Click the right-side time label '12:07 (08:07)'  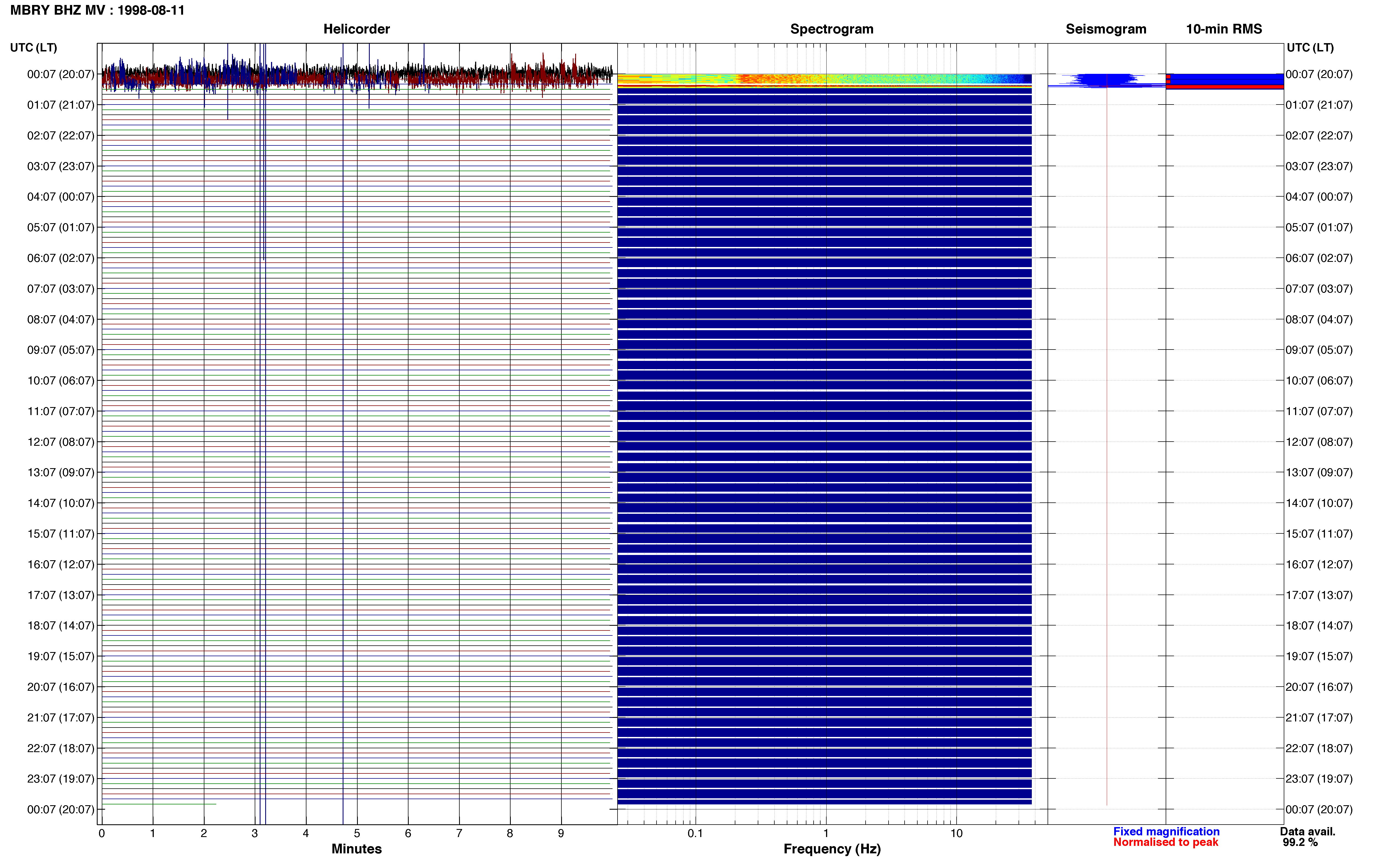(1319, 442)
